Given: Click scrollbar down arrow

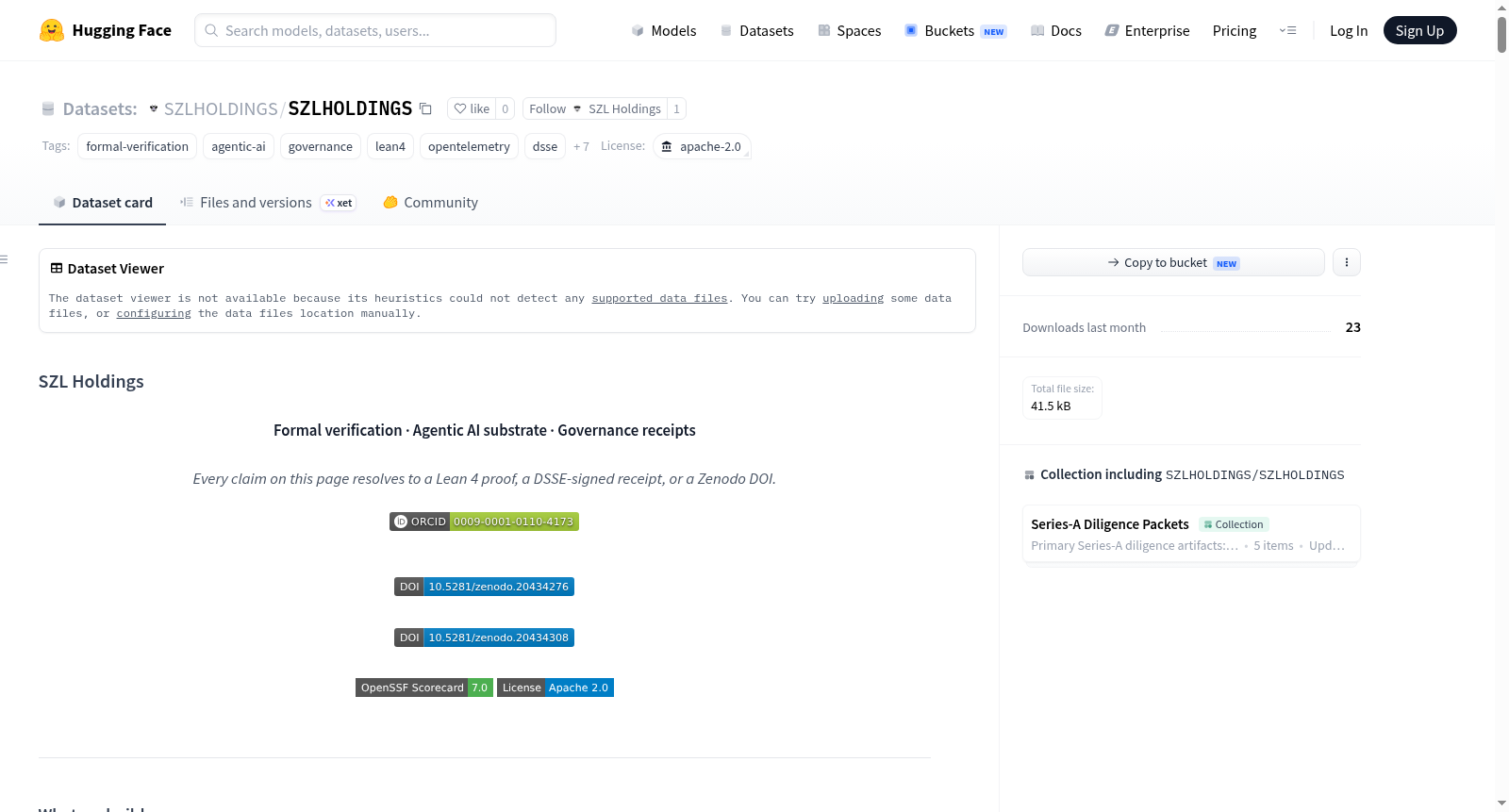Looking at the screenshot, I should click(x=1501, y=804).
